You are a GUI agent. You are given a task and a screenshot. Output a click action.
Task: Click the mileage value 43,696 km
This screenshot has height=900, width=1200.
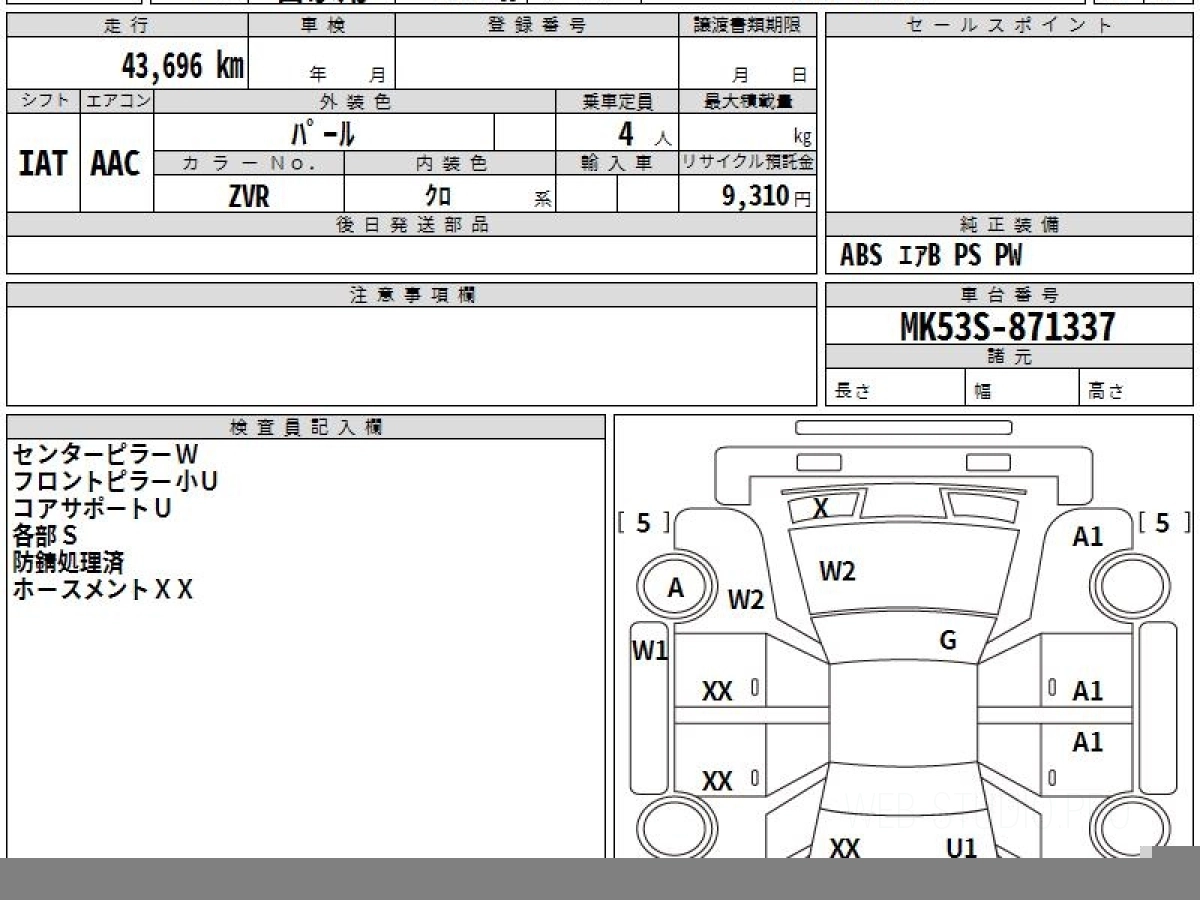point(182,66)
